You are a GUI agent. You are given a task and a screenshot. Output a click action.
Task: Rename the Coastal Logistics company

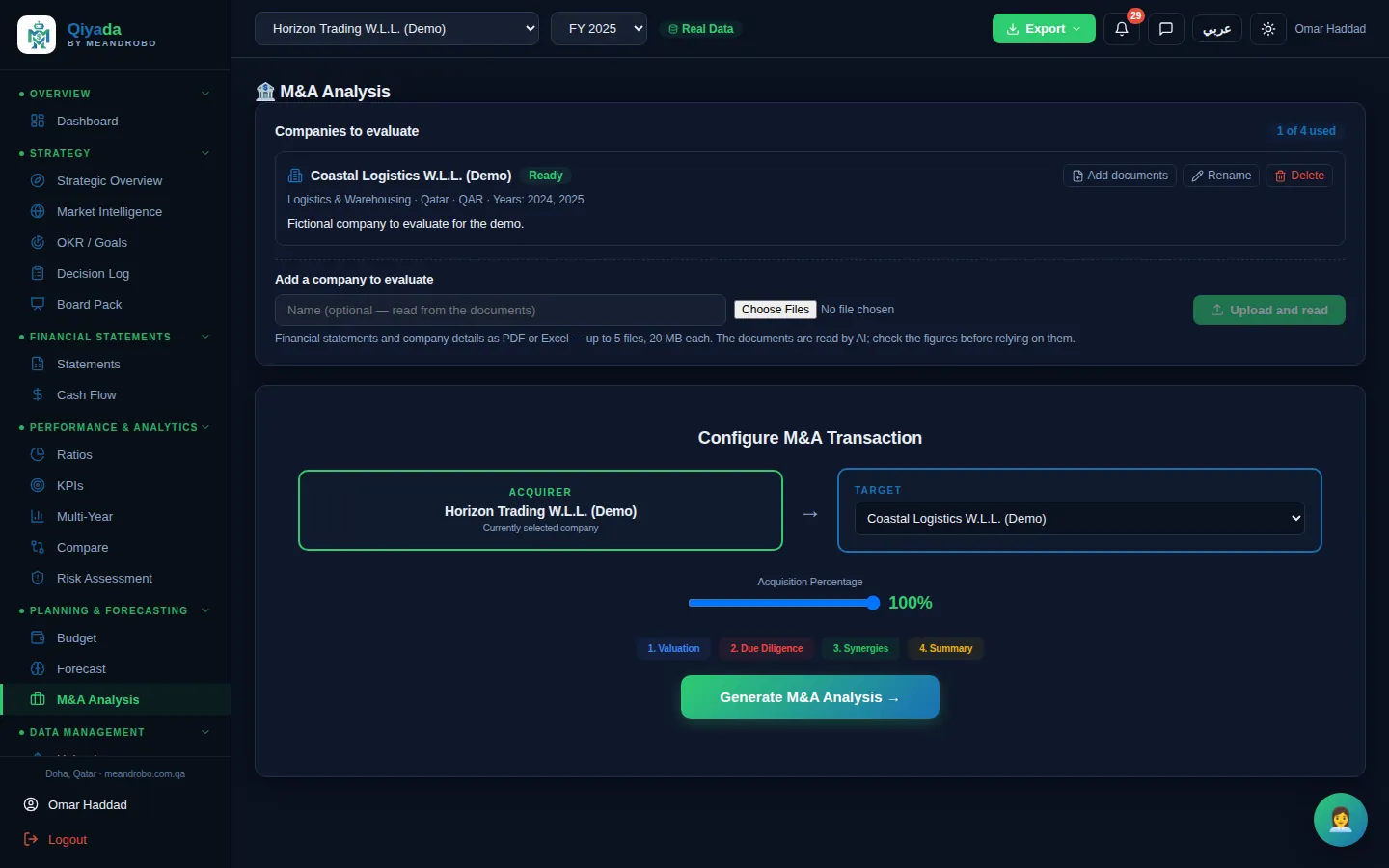point(1221,176)
